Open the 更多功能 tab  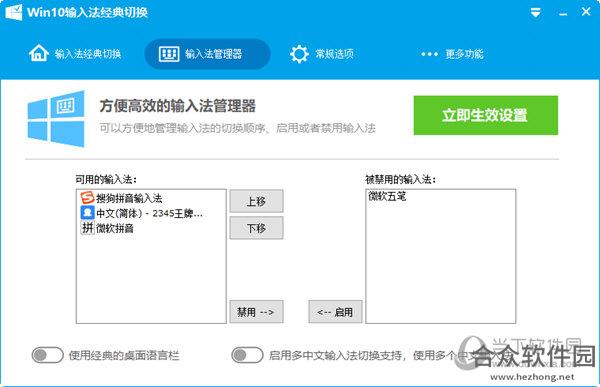click(452, 54)
